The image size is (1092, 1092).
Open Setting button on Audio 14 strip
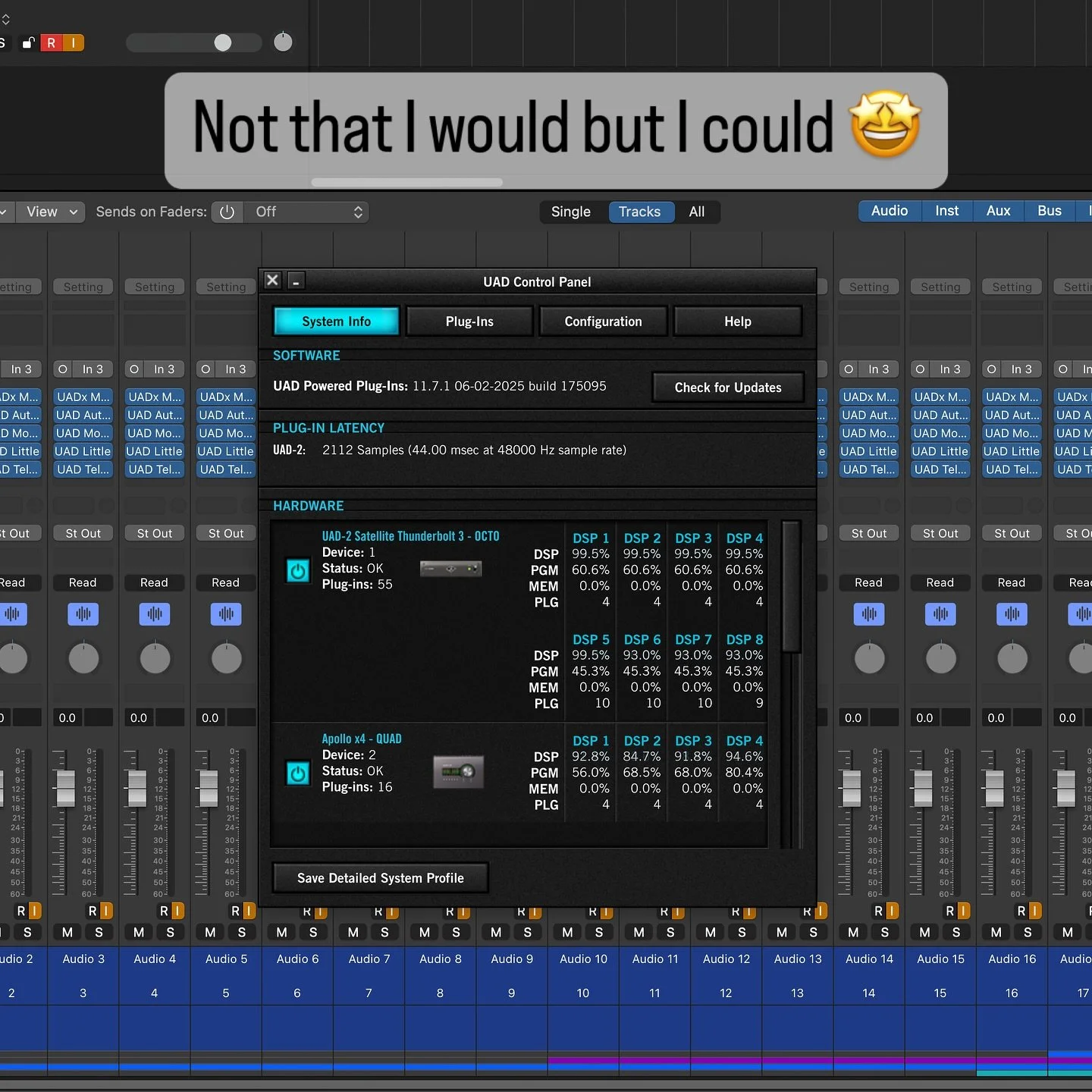coord(869,287)
